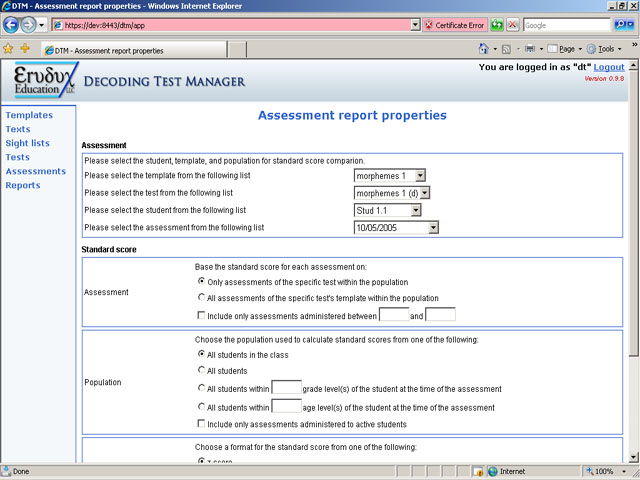The image size is (640, 480).
Task: Select 'Only assessments of the specific test' radio
Action: (201, 281)
